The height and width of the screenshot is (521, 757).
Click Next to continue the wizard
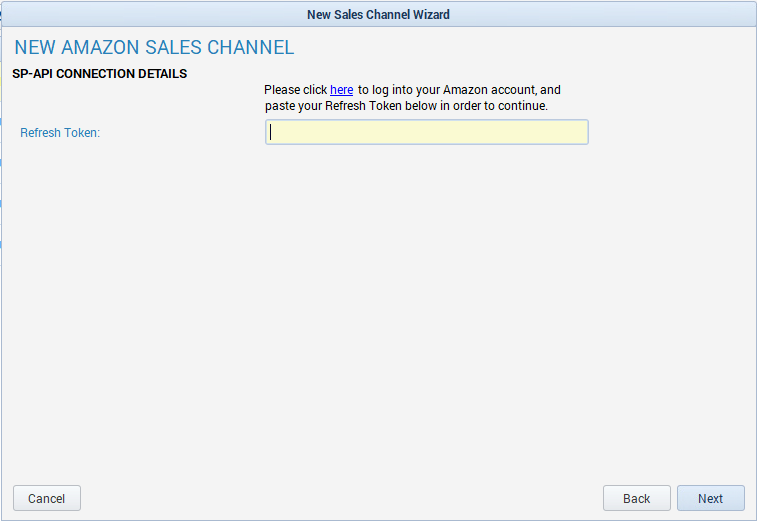(711, 498)
